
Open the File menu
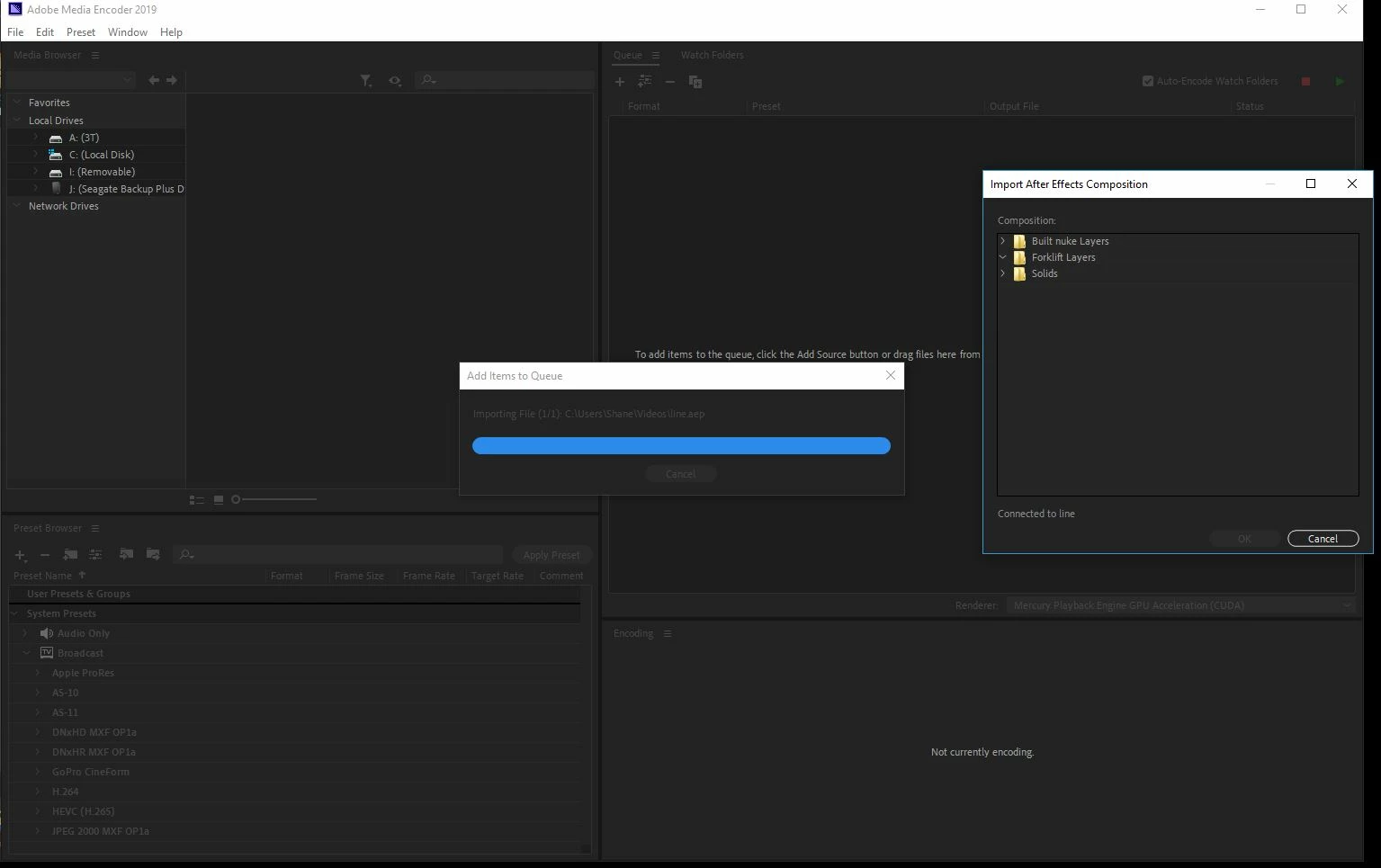[x=15, y=31]
